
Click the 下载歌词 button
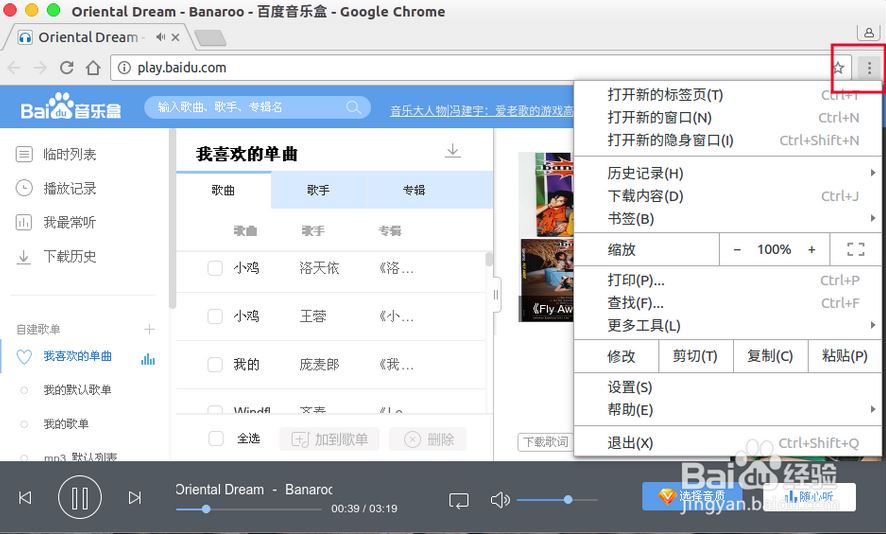point(545,442)
